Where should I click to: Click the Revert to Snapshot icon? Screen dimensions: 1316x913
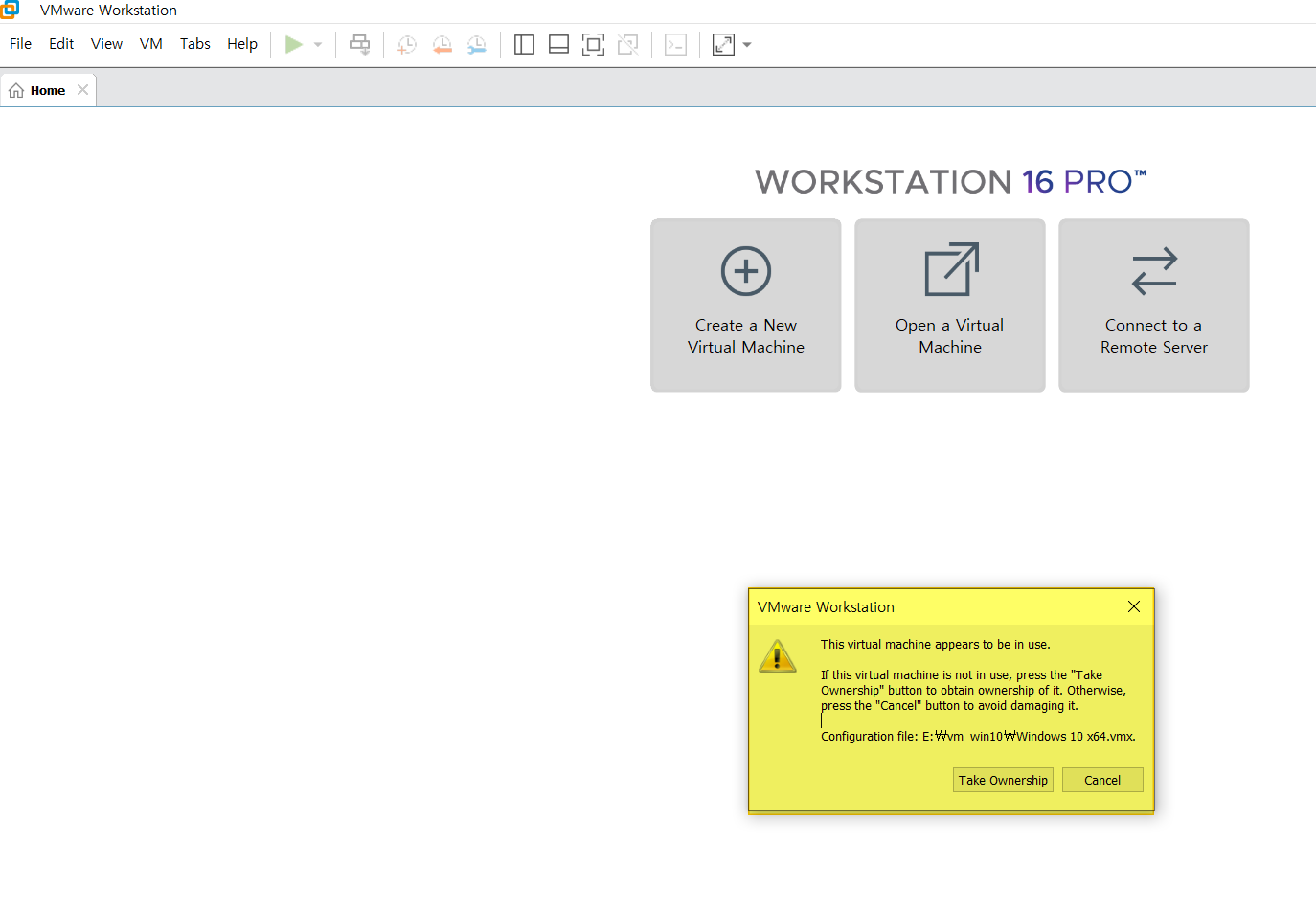(442, 44)
